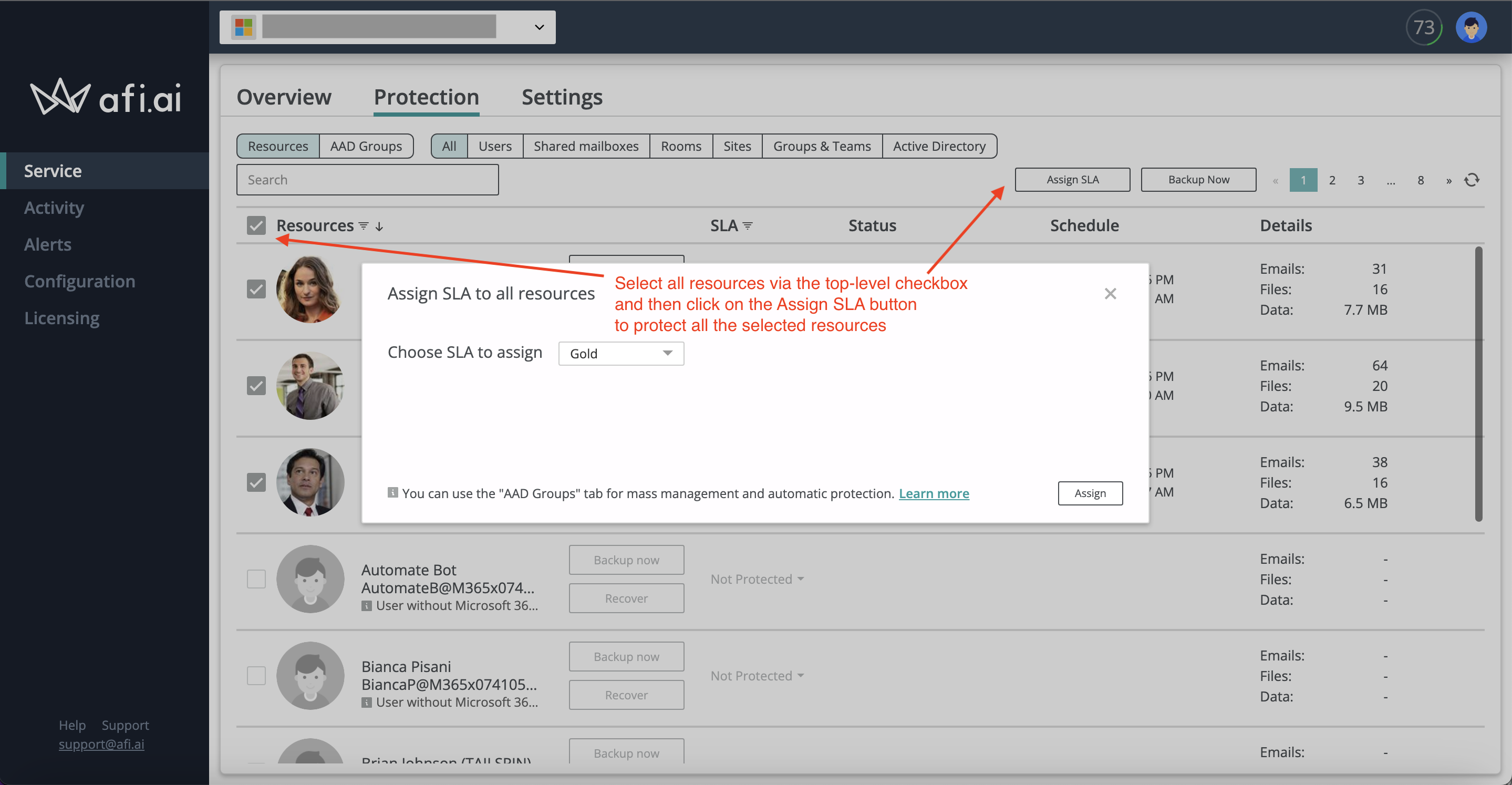Screen dimensions: 1512x785
Task: Click Backup now for Bianca Pisani
Action: 626,656
